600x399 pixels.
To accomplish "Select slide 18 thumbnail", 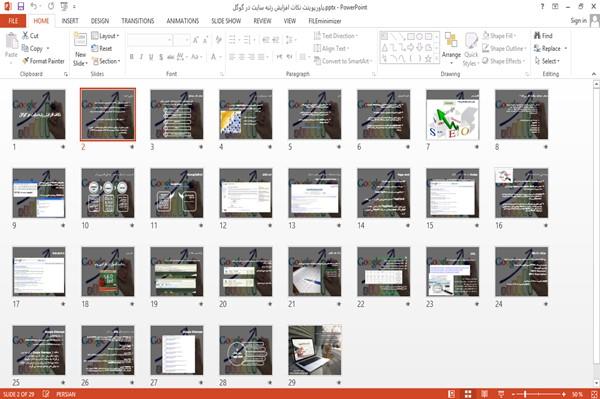I will coord(108,272).
